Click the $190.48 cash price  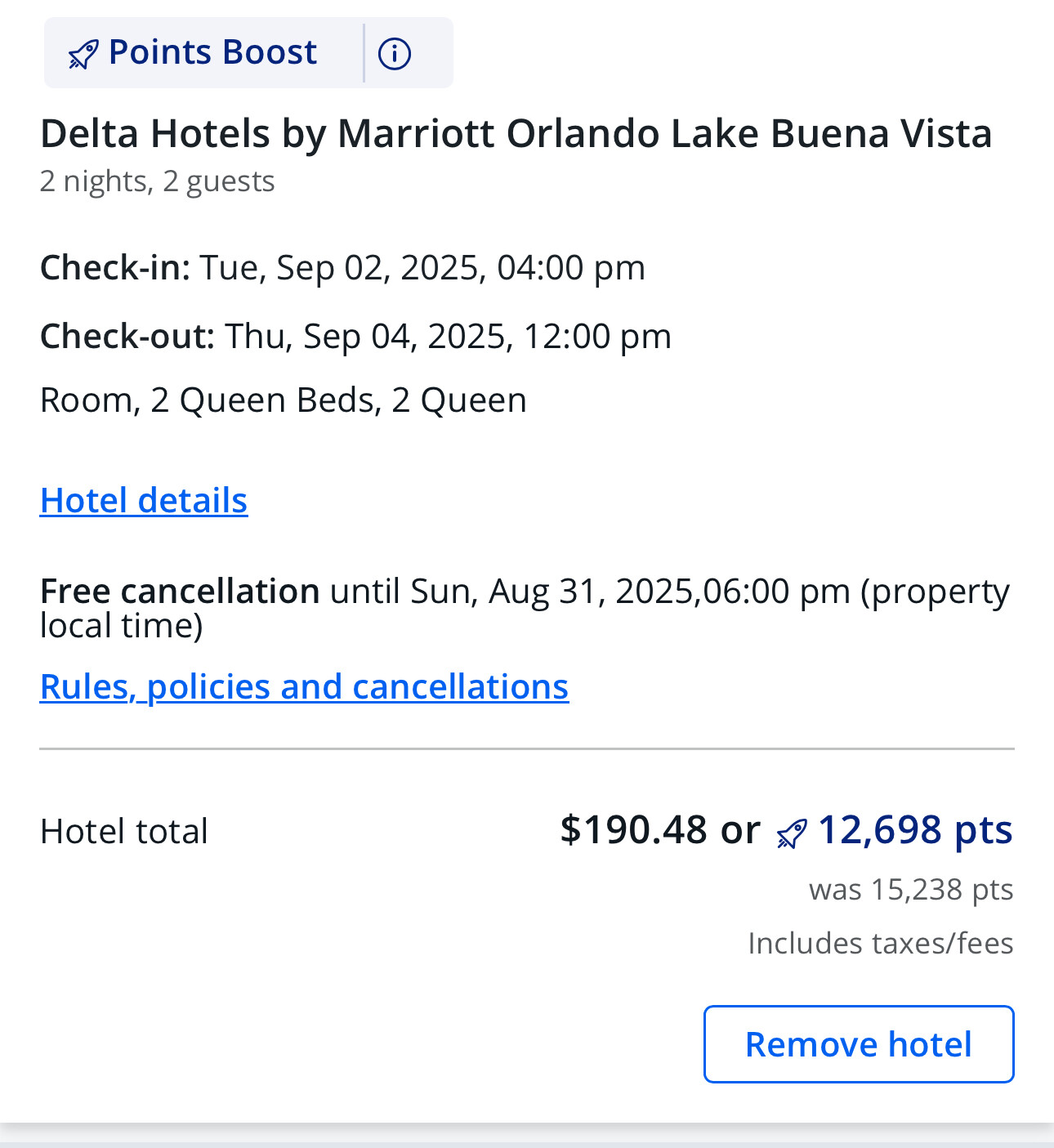tap(633, 829)
